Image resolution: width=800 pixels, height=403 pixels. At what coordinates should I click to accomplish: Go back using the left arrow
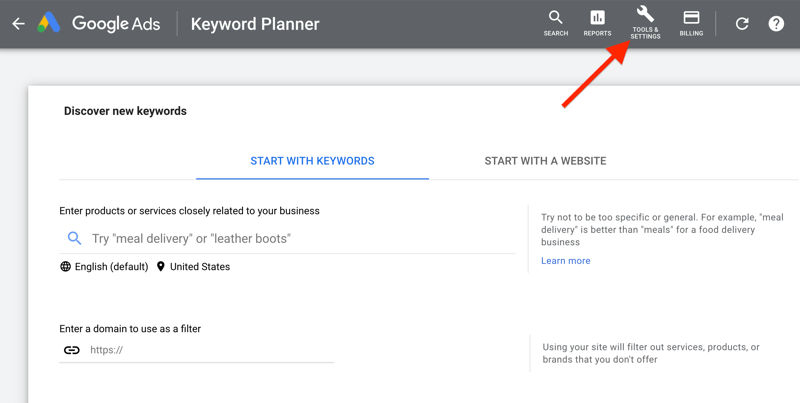(x=18, y=23)
